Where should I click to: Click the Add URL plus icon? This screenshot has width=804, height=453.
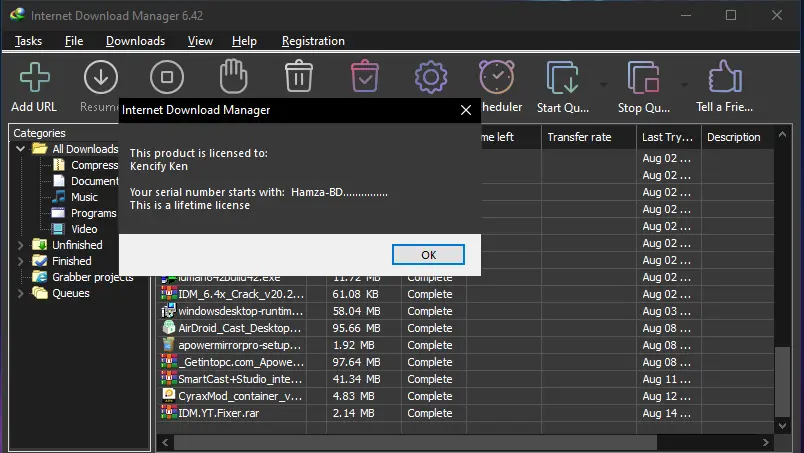coord(34,77)
